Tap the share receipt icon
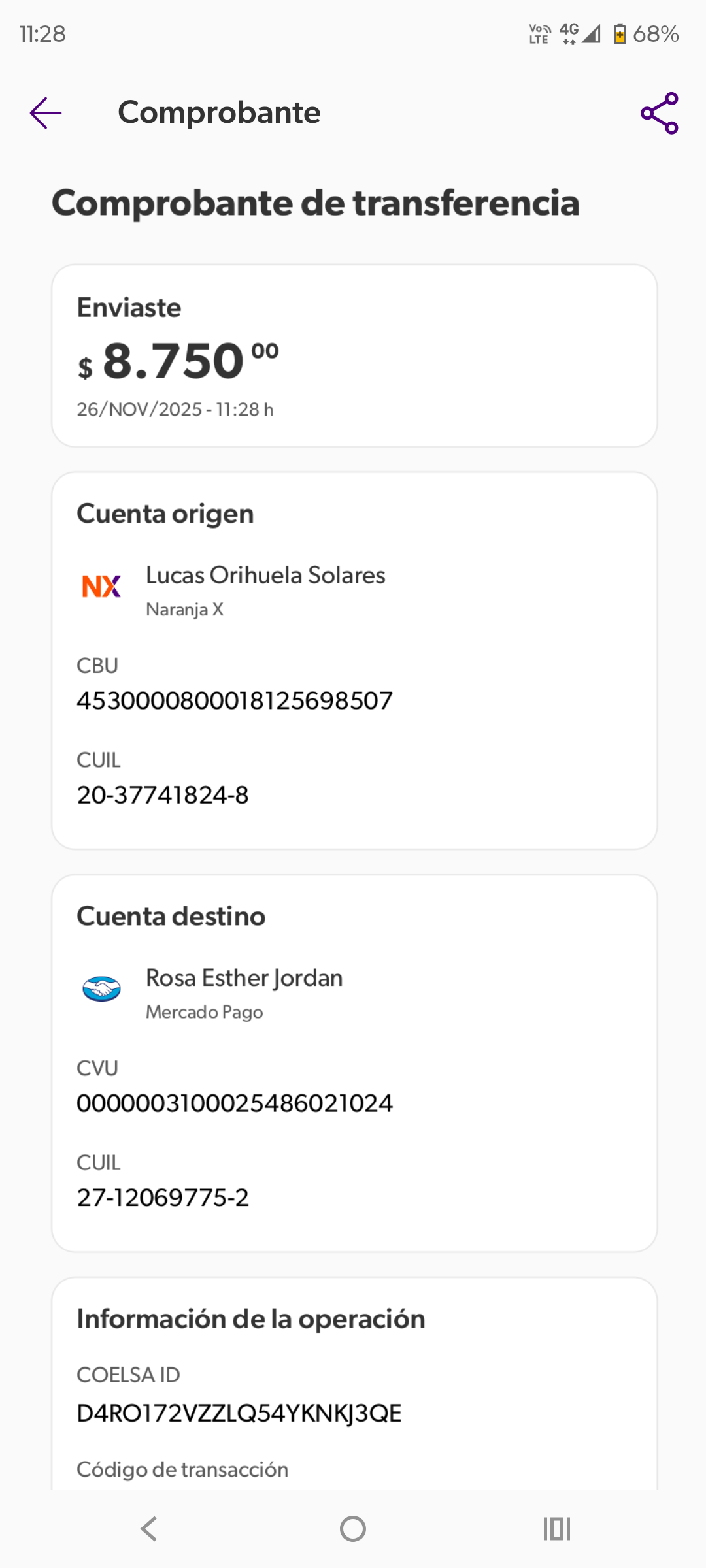 [x=659, y=113]
